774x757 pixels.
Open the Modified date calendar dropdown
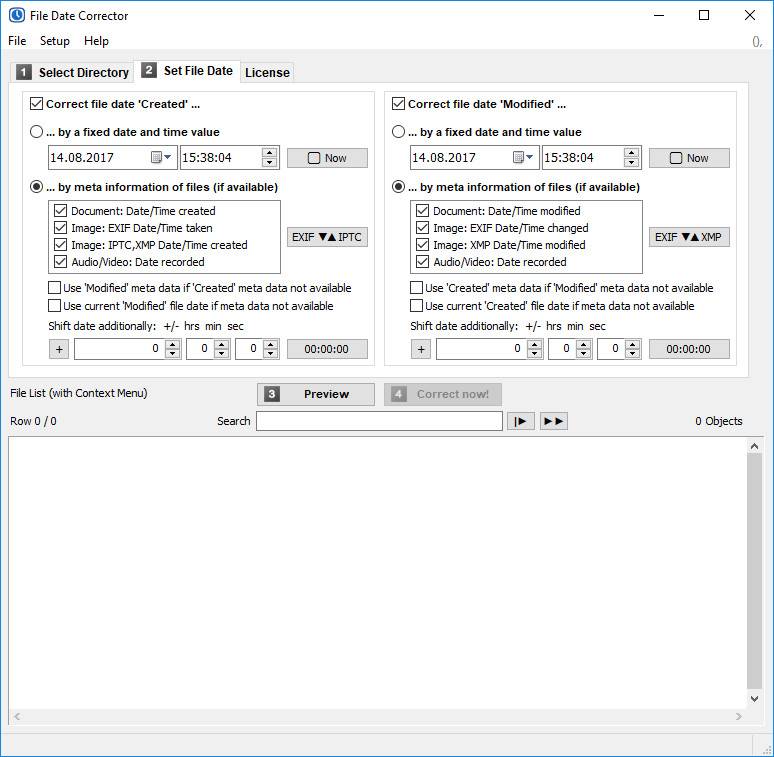click(523, 157)
